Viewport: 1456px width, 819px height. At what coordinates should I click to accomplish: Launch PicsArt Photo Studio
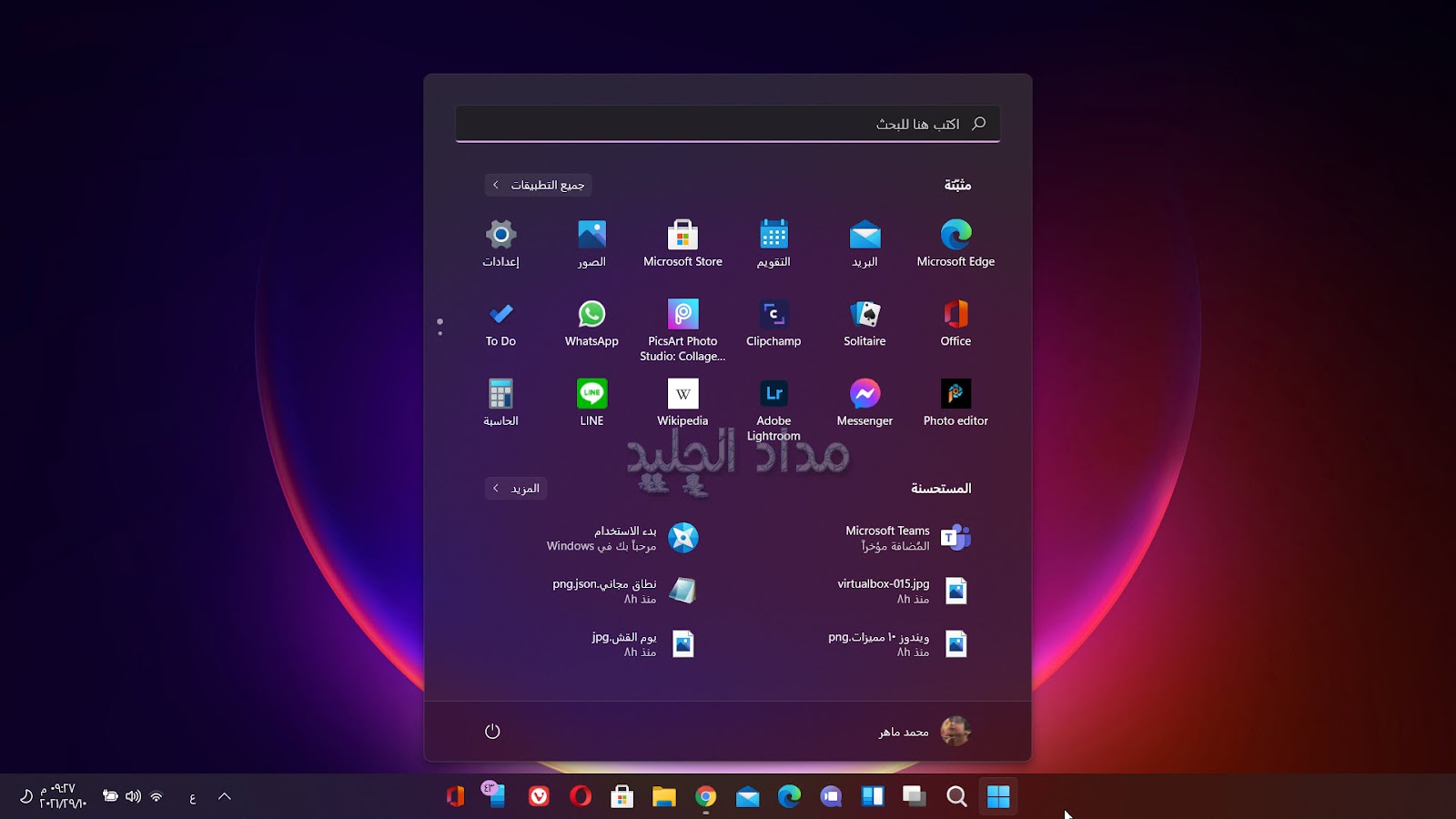682,330
